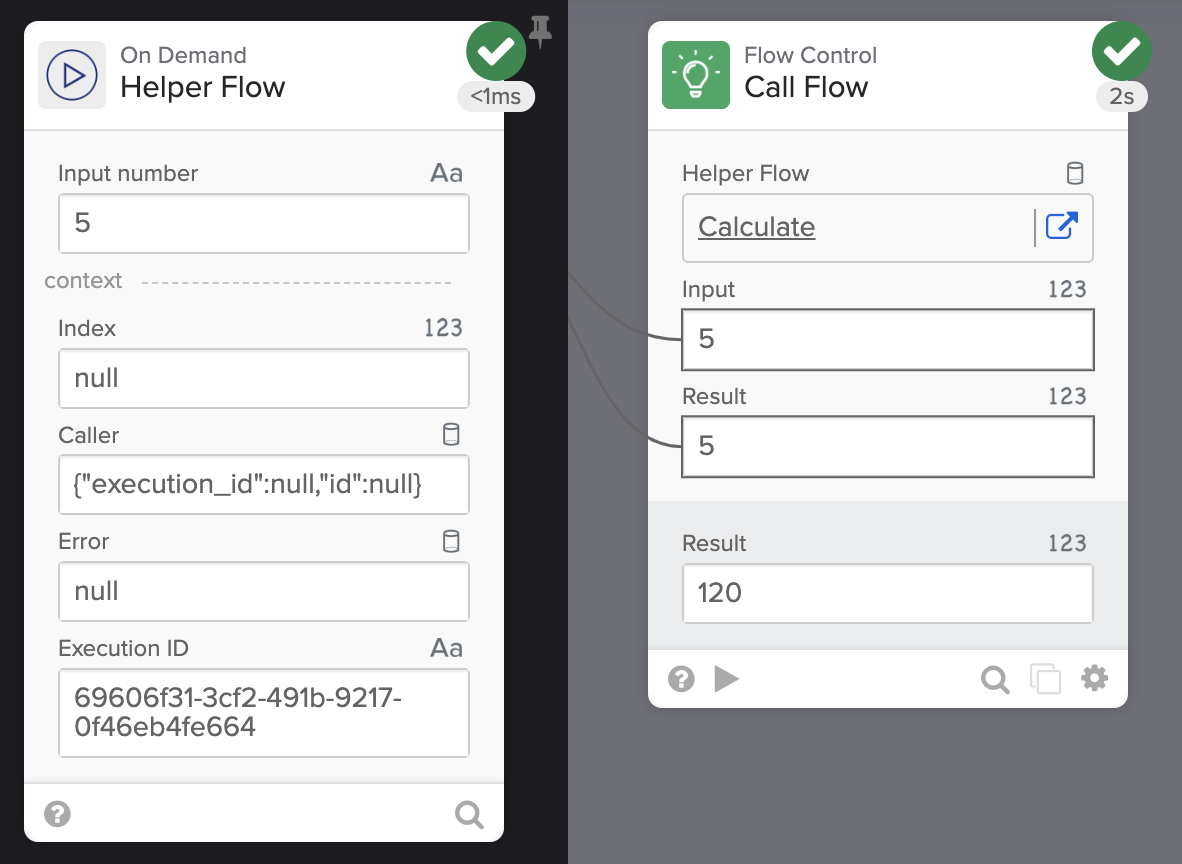Screen dimensions: 1182x864
Task: Click the Calculate helper flow link
Action: pos(756,227)
